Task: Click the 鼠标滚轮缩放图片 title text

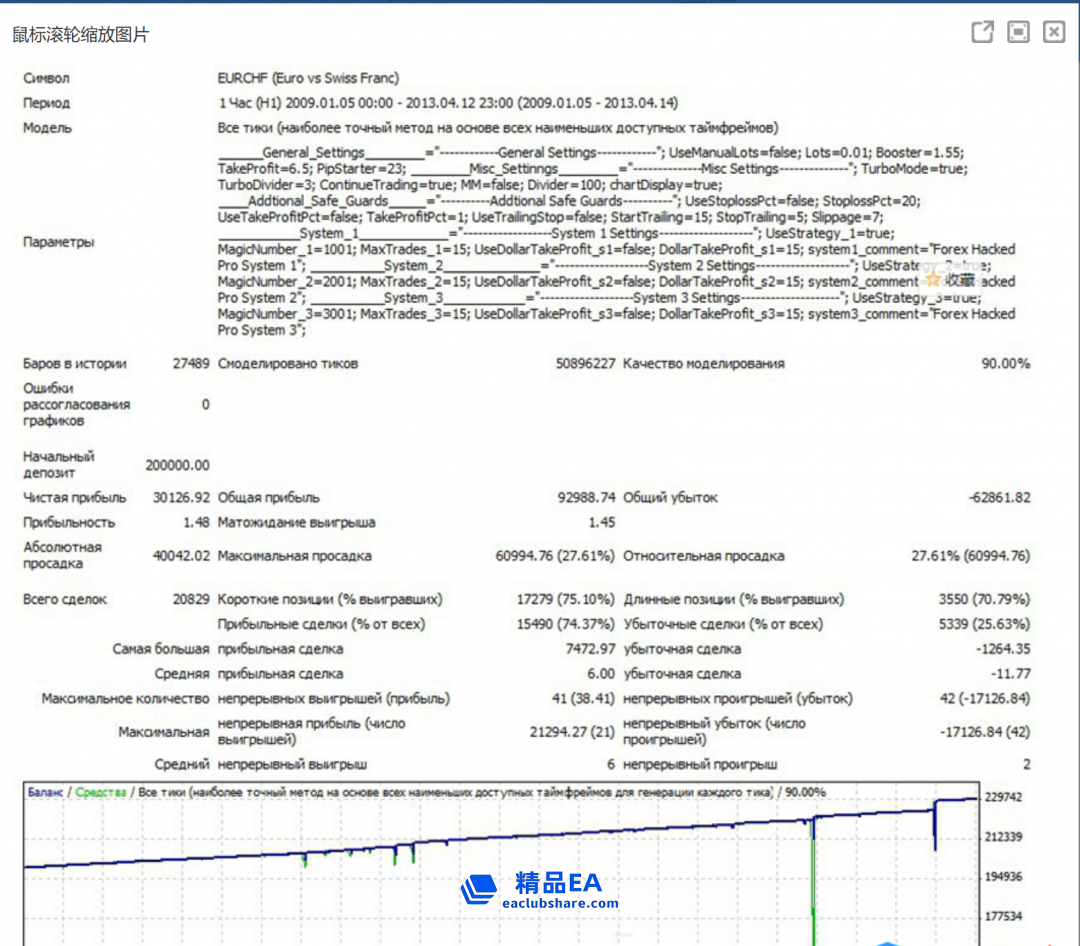Action: coord(80,35)
